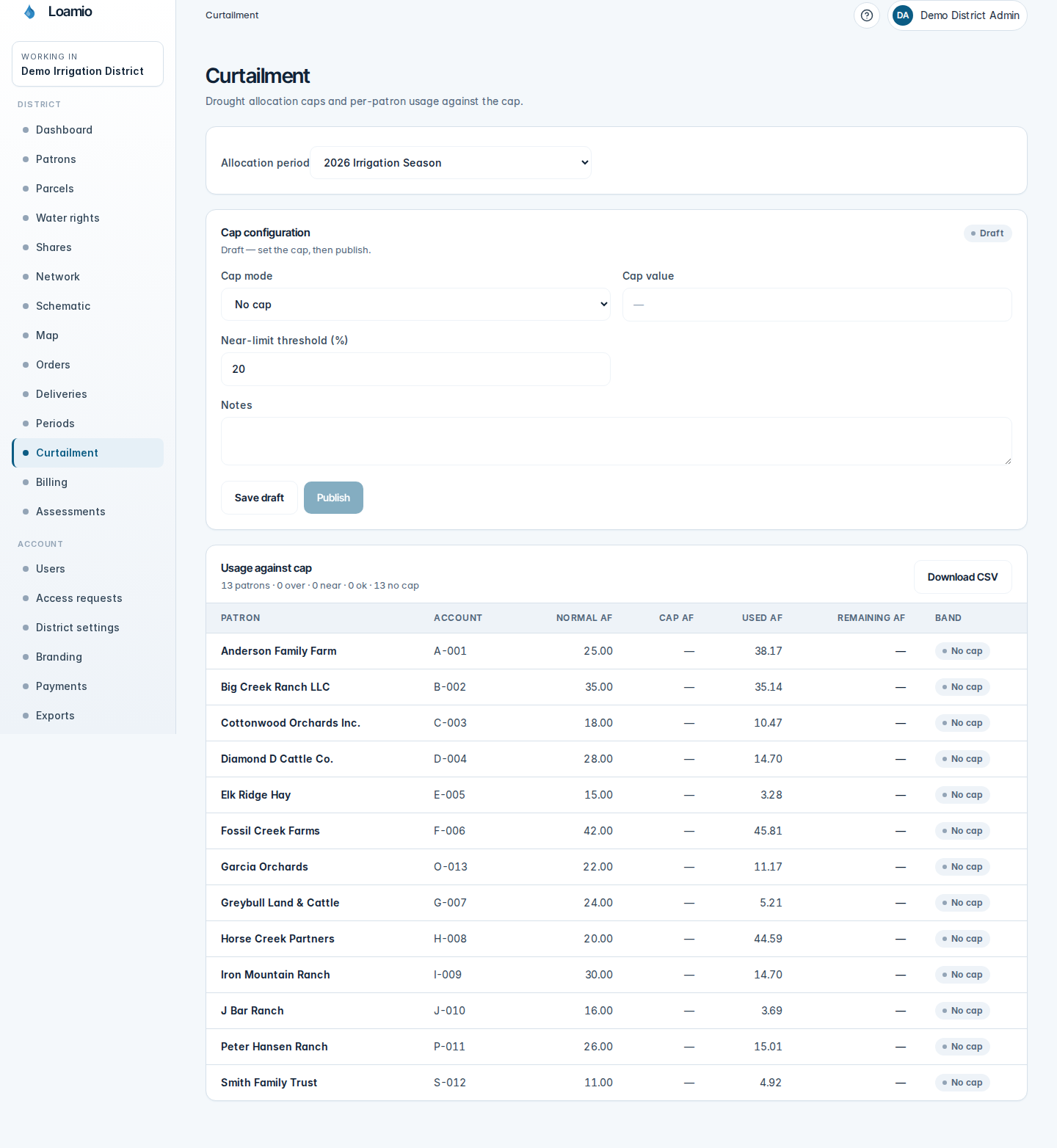1057x1148 pixels.
Task: Click the Curtailment breadcrumb
Action: pyautogui.click(x=232, y=15)
